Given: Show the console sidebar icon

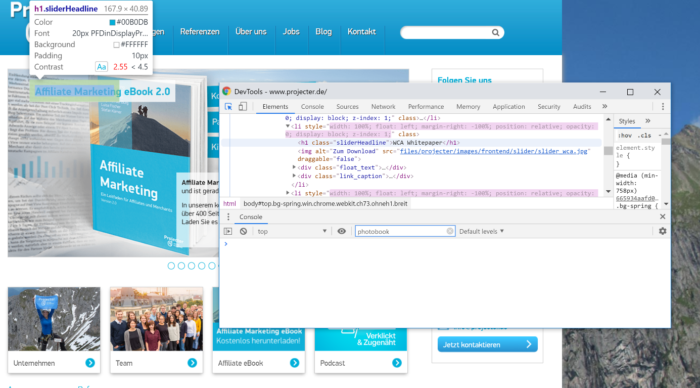Looking at the screenshot, I should (x=228, y=231).
